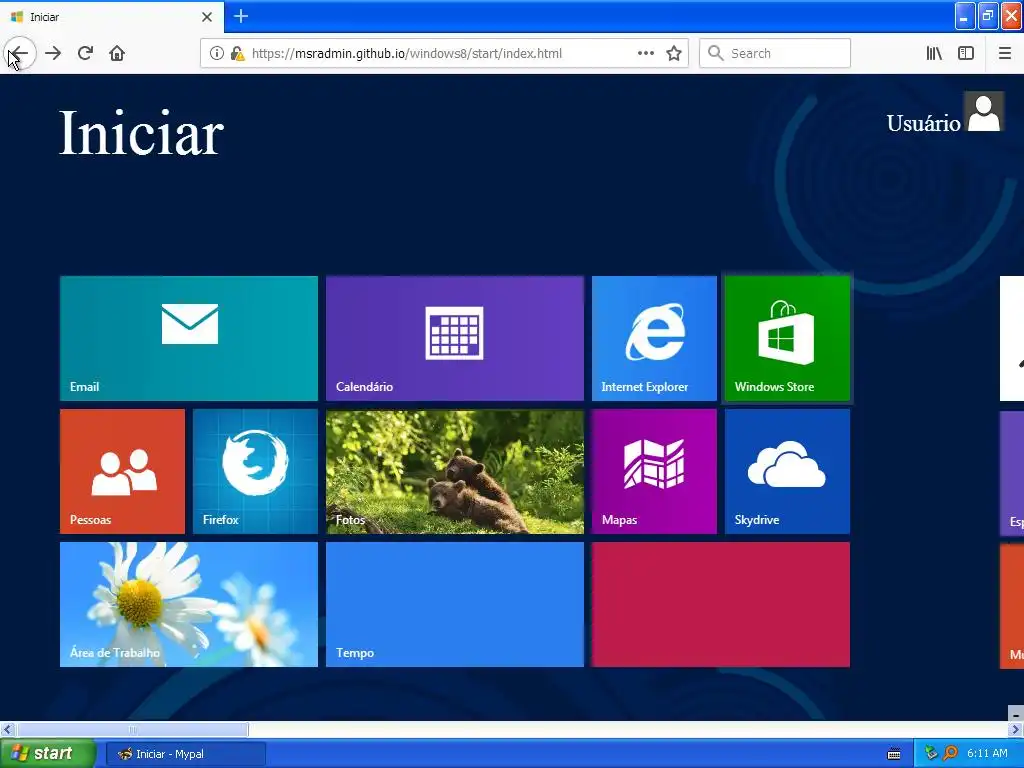Close the Iniciar tab

point(207,17)
